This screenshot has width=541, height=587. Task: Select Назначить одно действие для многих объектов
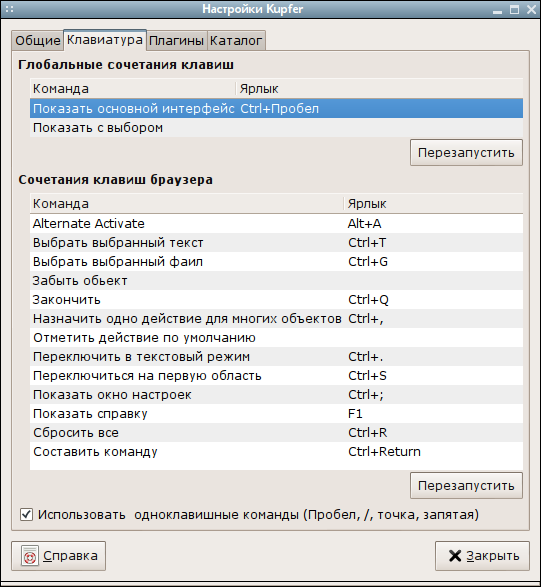coord(276,319)
